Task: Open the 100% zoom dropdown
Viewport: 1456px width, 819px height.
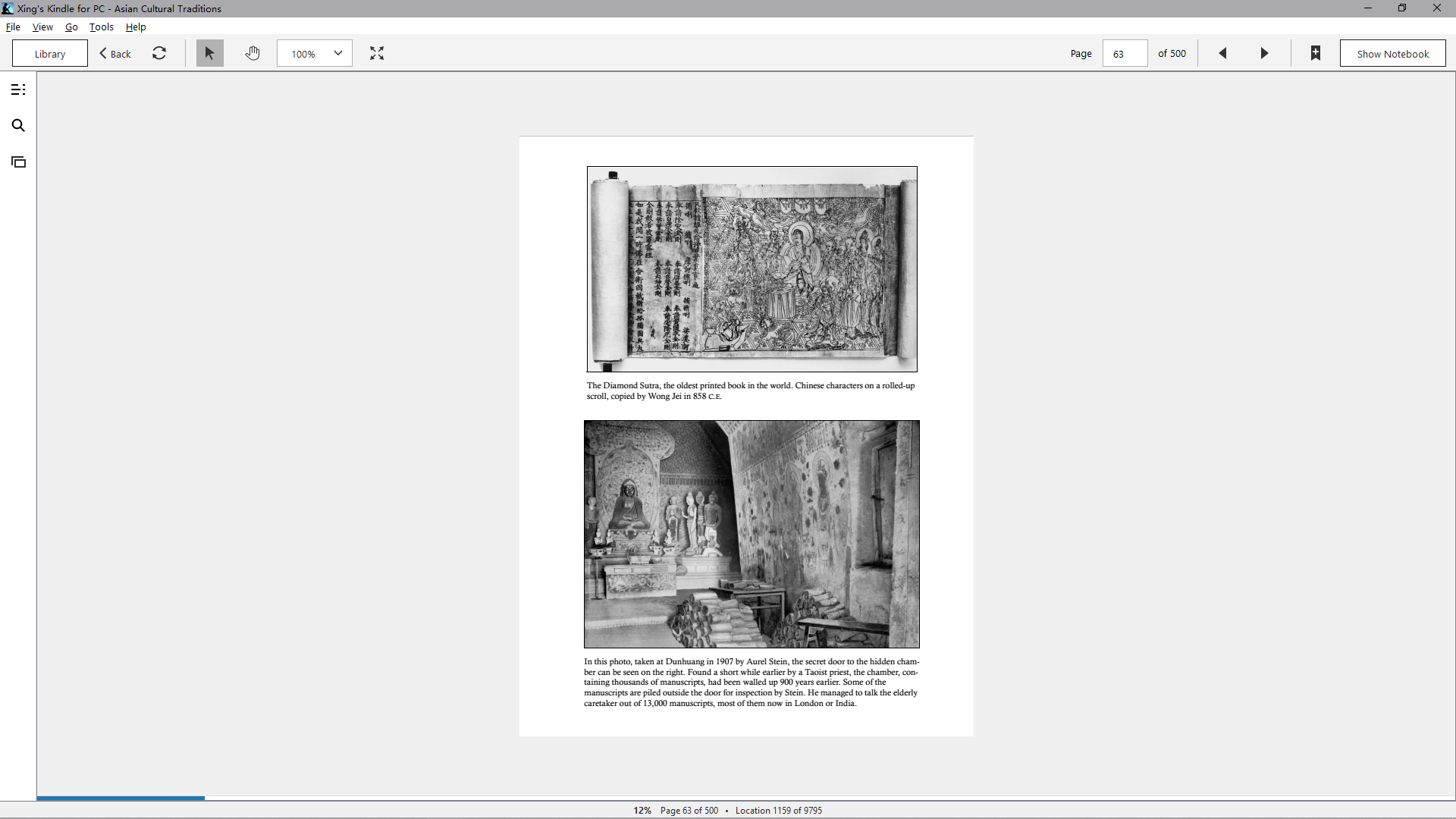Action: point(315,53)
